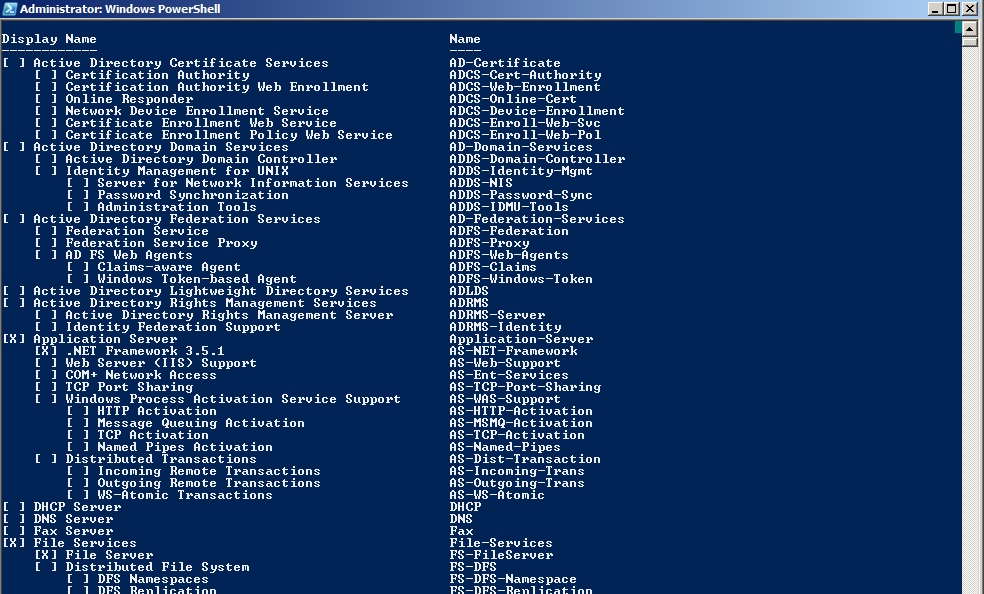Click the 'AS-Dist-Transaction' name value
The width and height of the screenshot is (984, 594).
click(525, 459)
